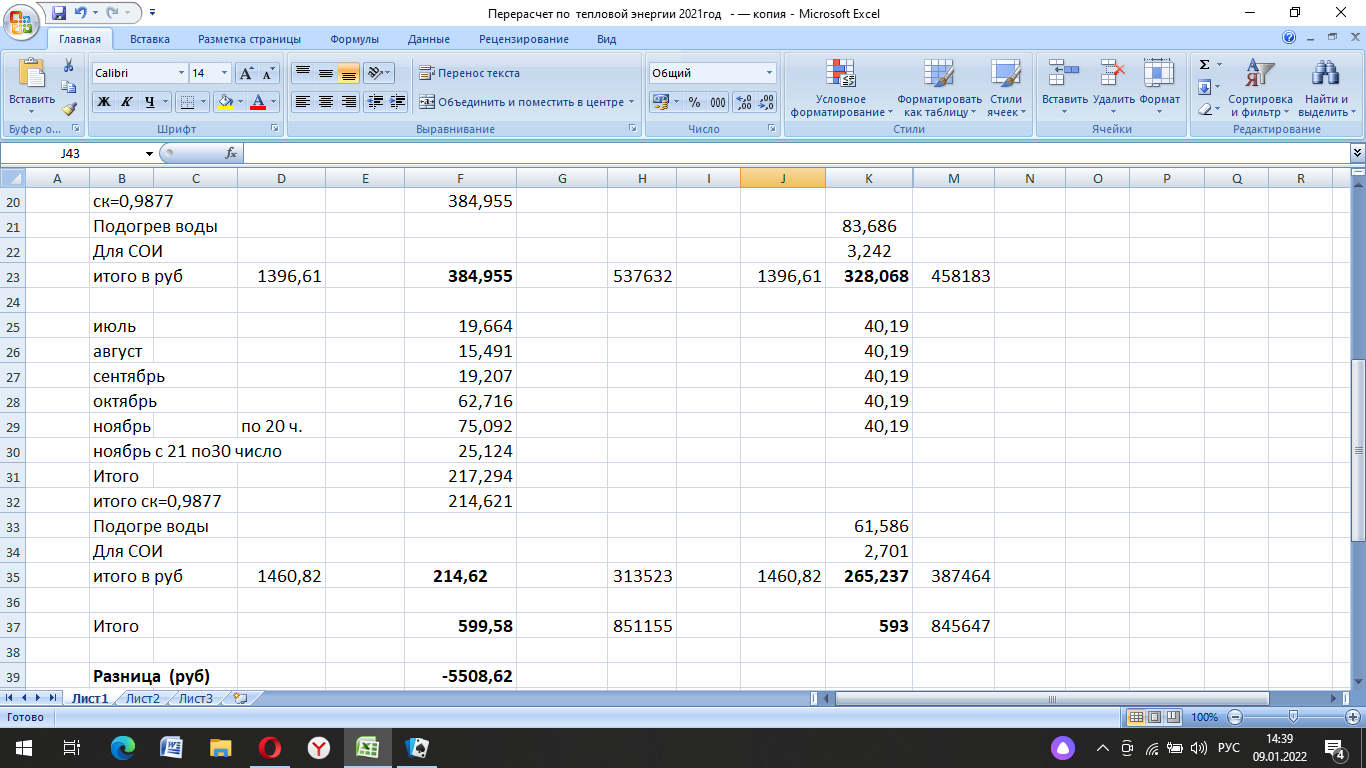Click the increase indent icon
The image size is (1366, 768).
pos(398,102)
